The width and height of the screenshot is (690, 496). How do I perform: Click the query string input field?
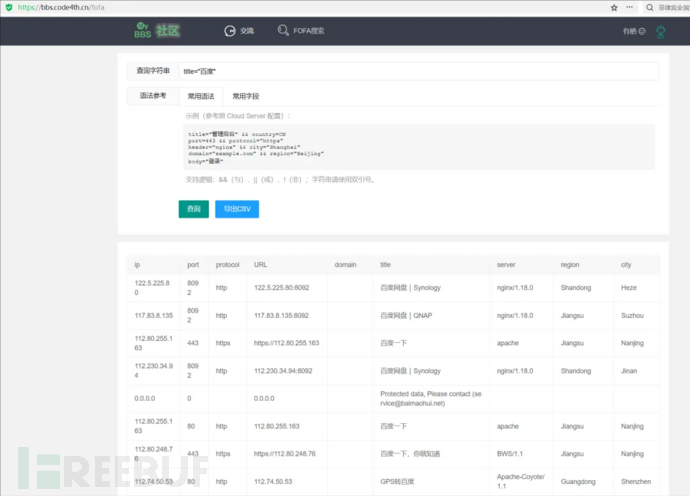(418, 72)
